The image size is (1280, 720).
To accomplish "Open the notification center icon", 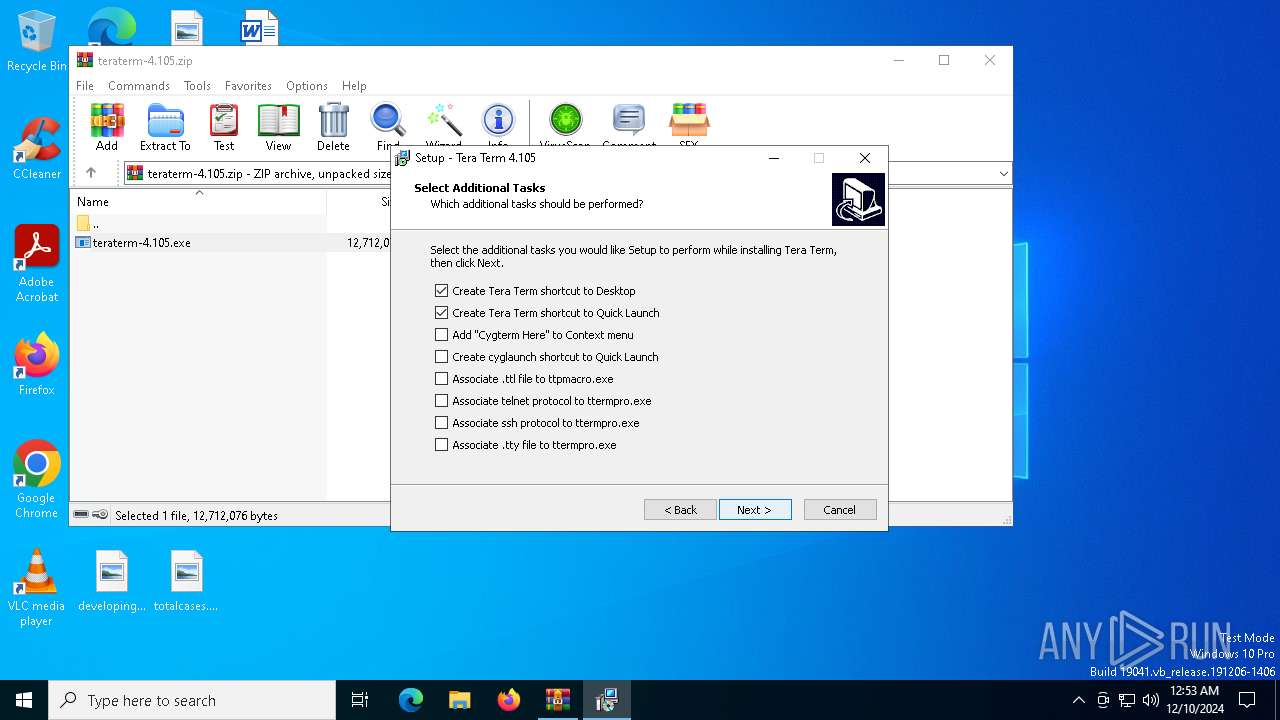I will [x=1247, y=700].
